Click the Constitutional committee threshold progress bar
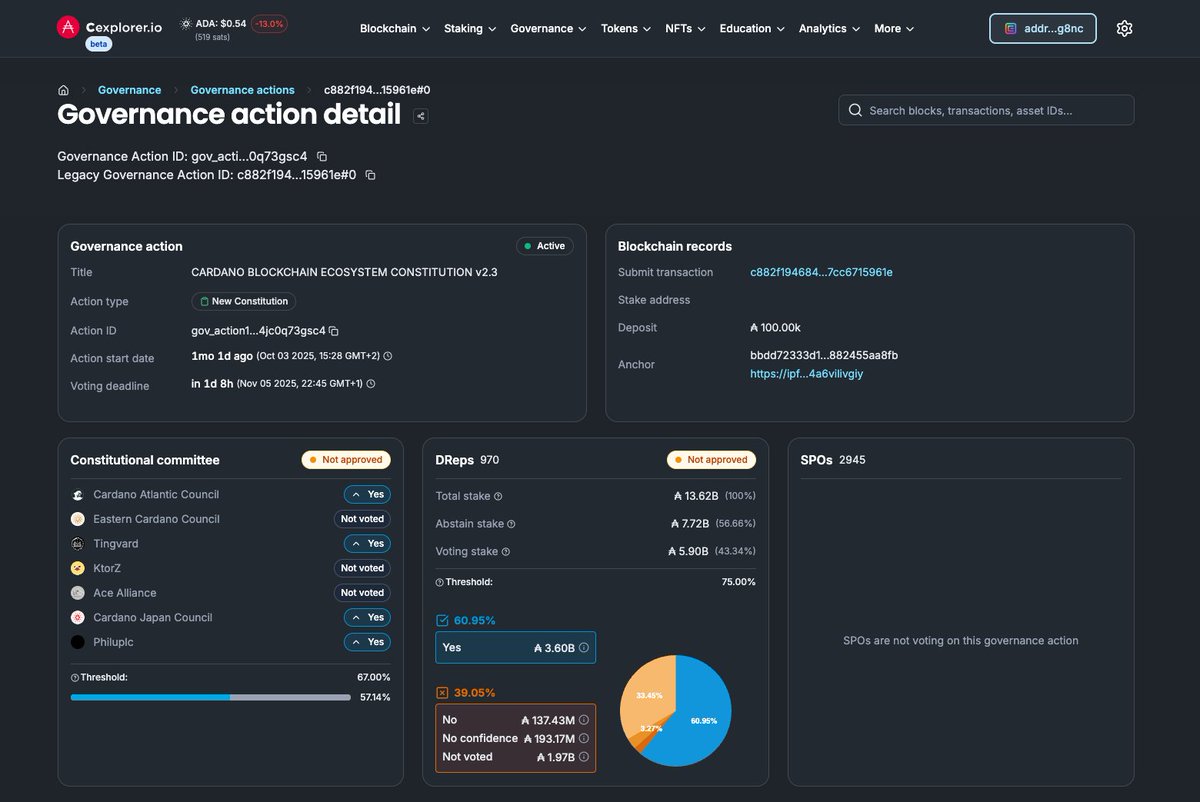The image size is (1200, 802). click(x=210, y=697)
